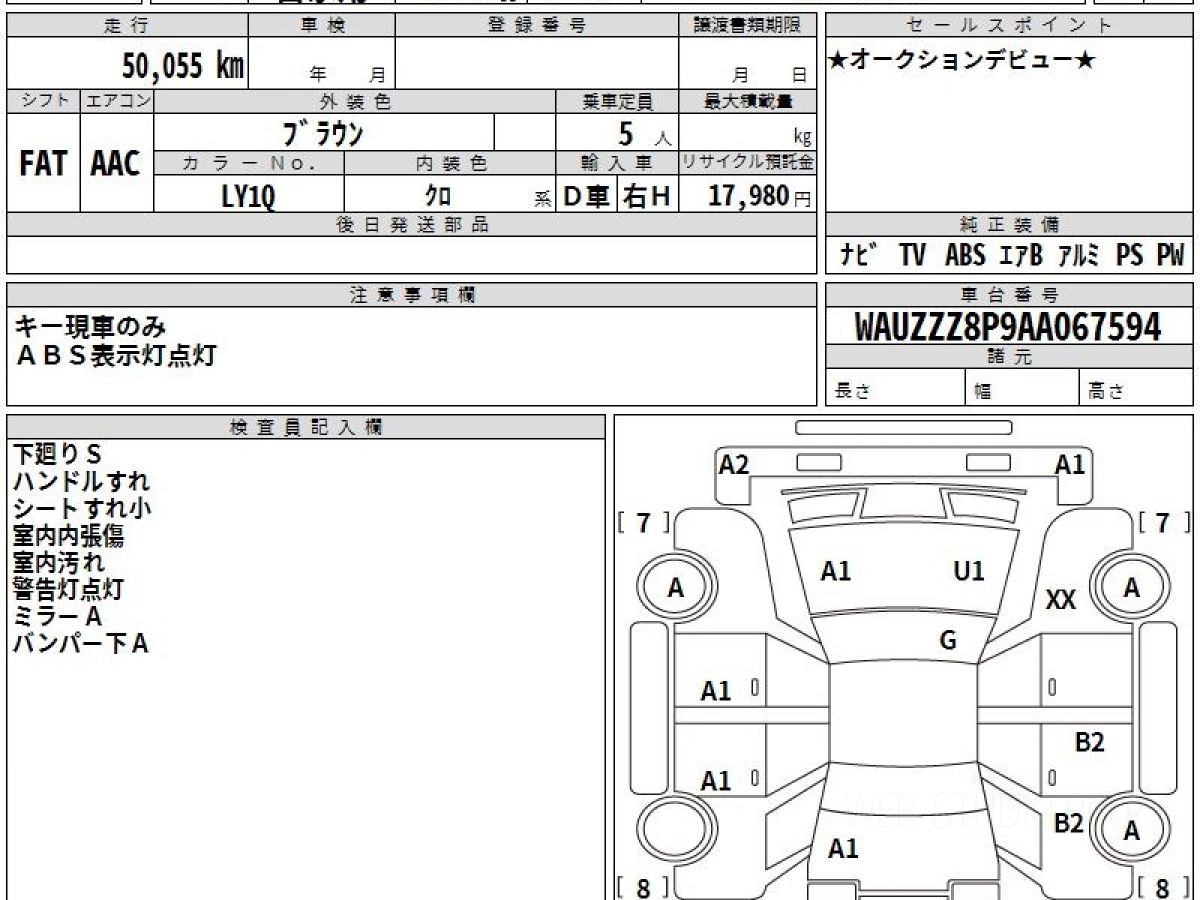Select the D車 cell
This screenshot has width=1200, height=900.
(x=587, y=197)
